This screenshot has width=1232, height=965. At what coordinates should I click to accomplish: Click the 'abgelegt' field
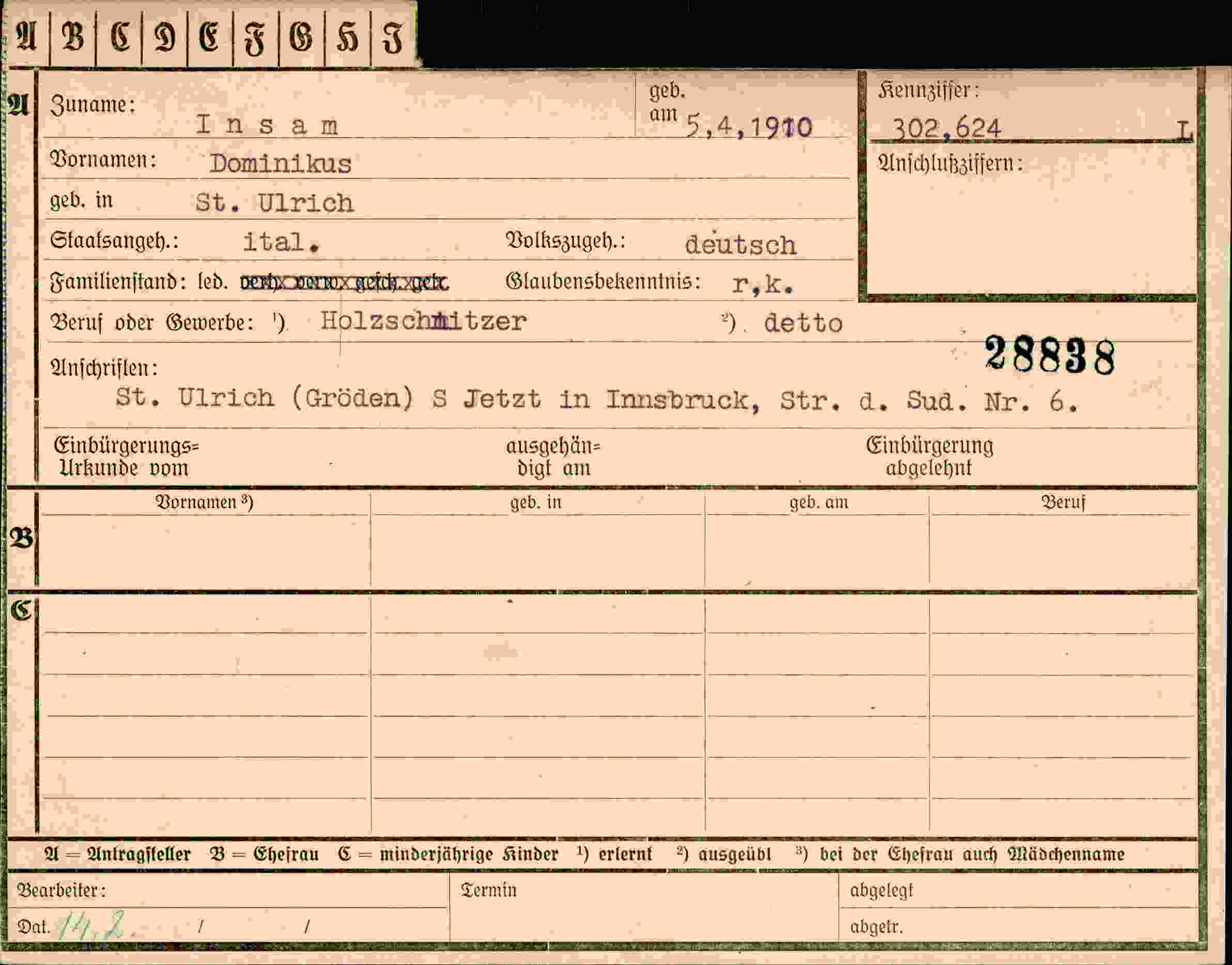[x=1019, y=891]
